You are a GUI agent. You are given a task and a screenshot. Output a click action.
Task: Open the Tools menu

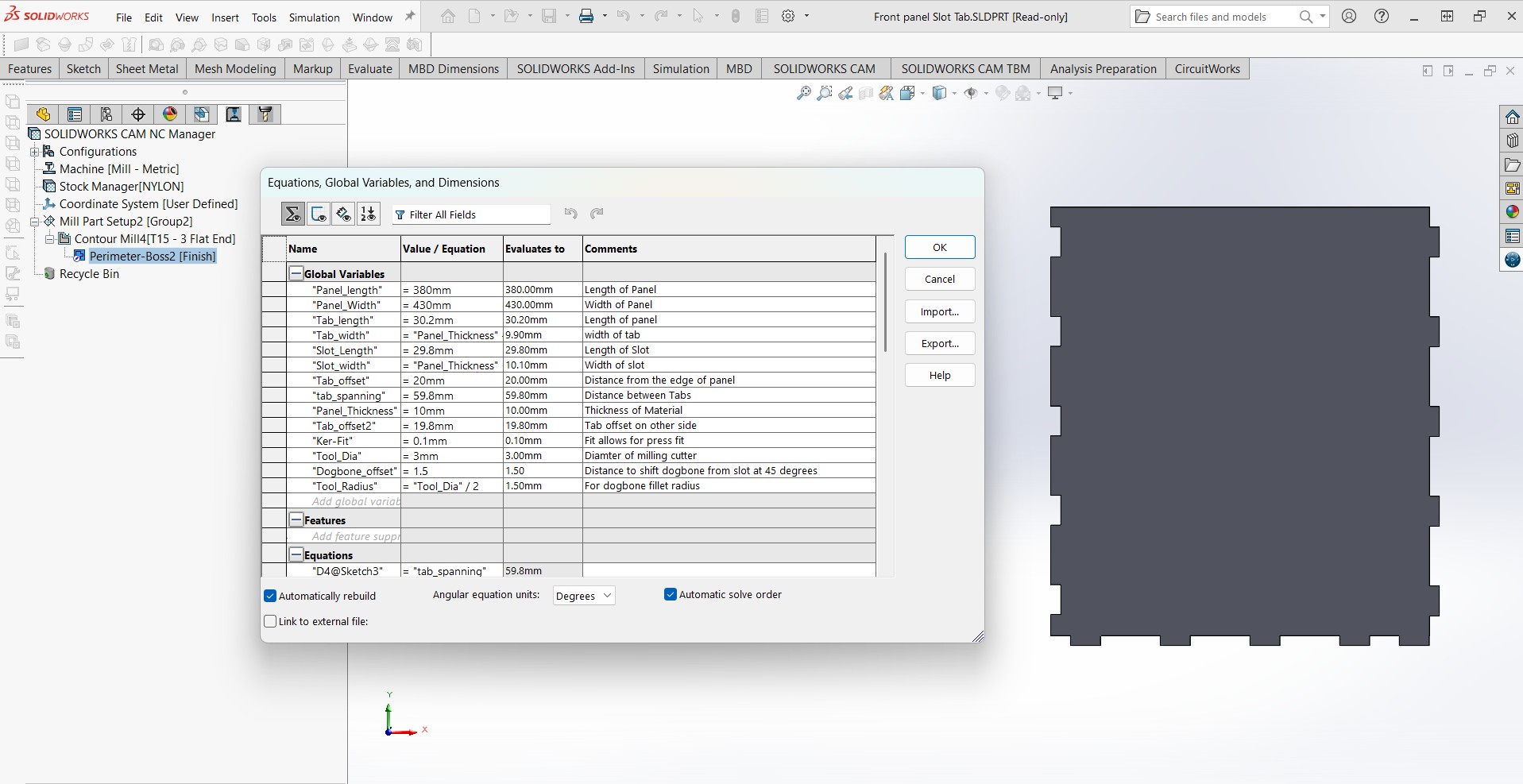[264, 17]
